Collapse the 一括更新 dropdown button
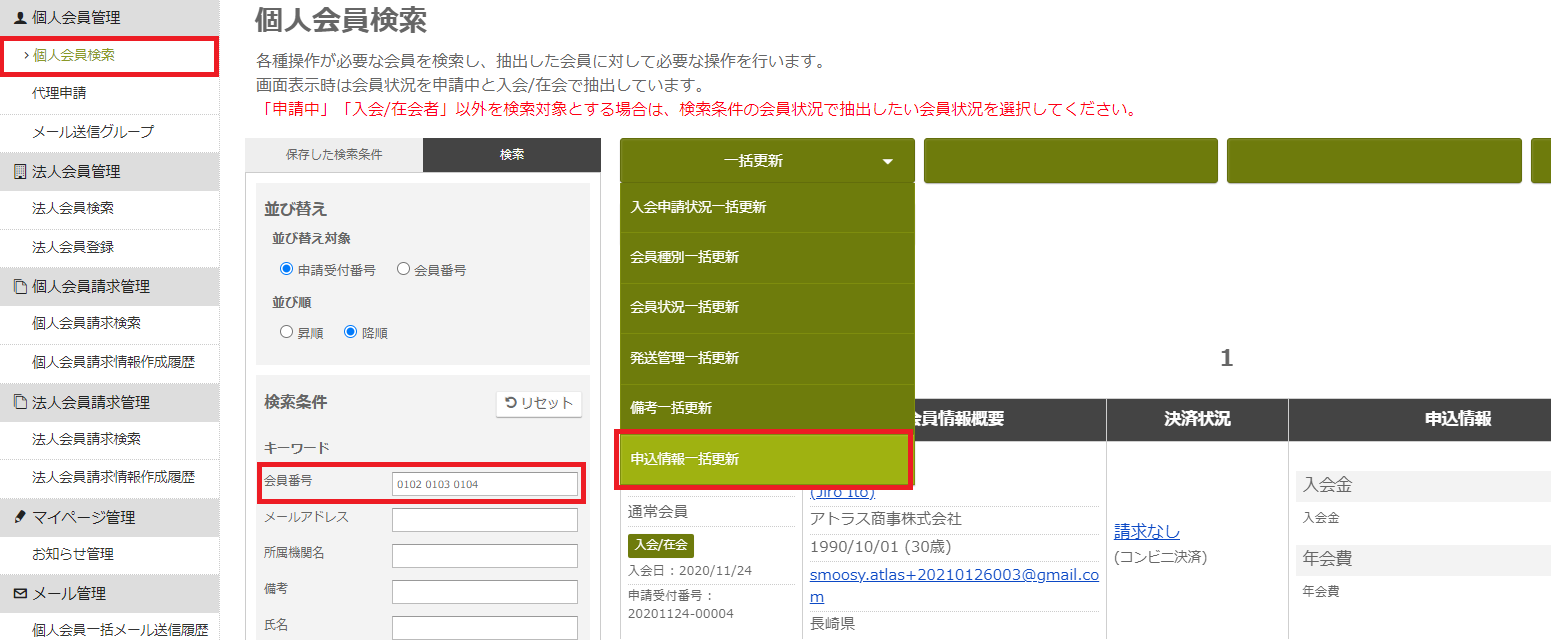 (767, 161)
